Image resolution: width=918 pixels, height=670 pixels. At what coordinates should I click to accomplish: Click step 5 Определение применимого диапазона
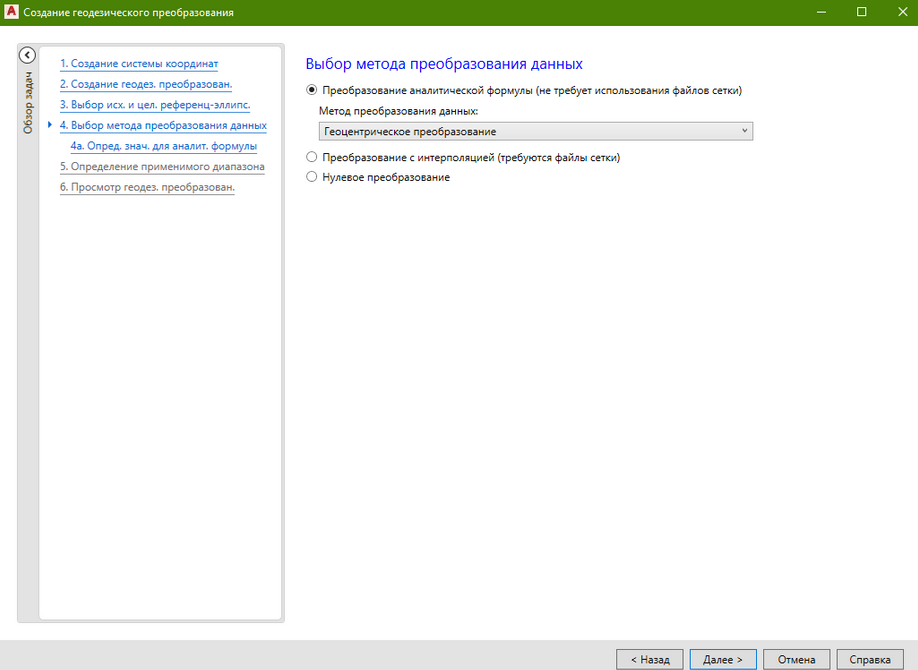tap(162, 166)
